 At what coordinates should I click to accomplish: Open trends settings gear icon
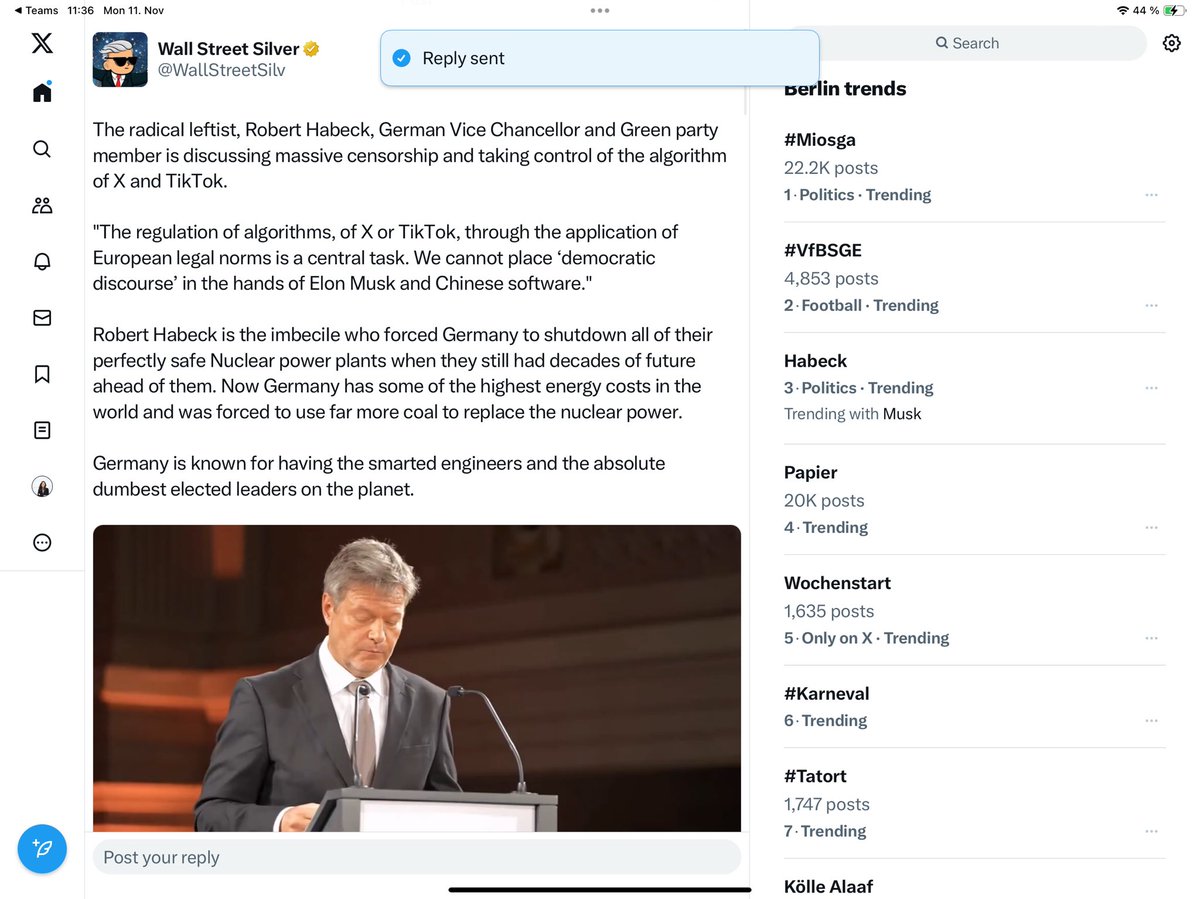click(1171, 43)
